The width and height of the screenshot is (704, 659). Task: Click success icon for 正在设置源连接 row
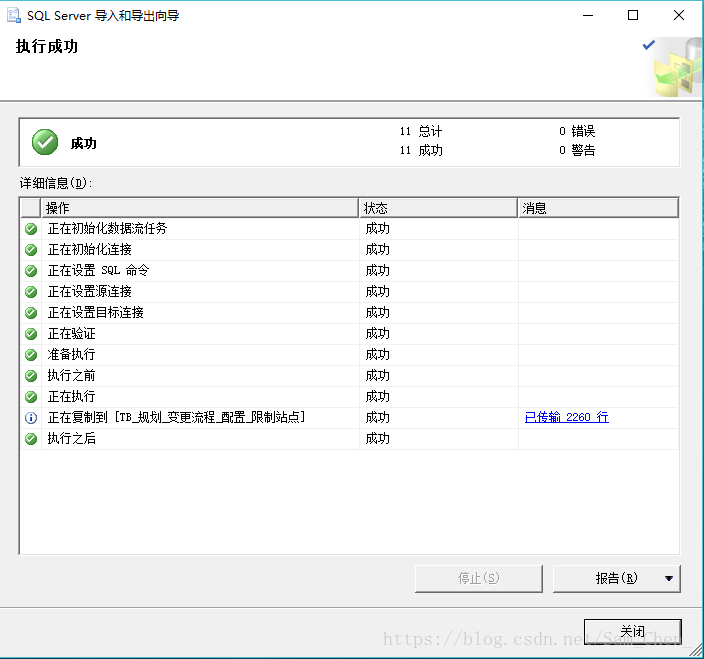click(31, 292)
